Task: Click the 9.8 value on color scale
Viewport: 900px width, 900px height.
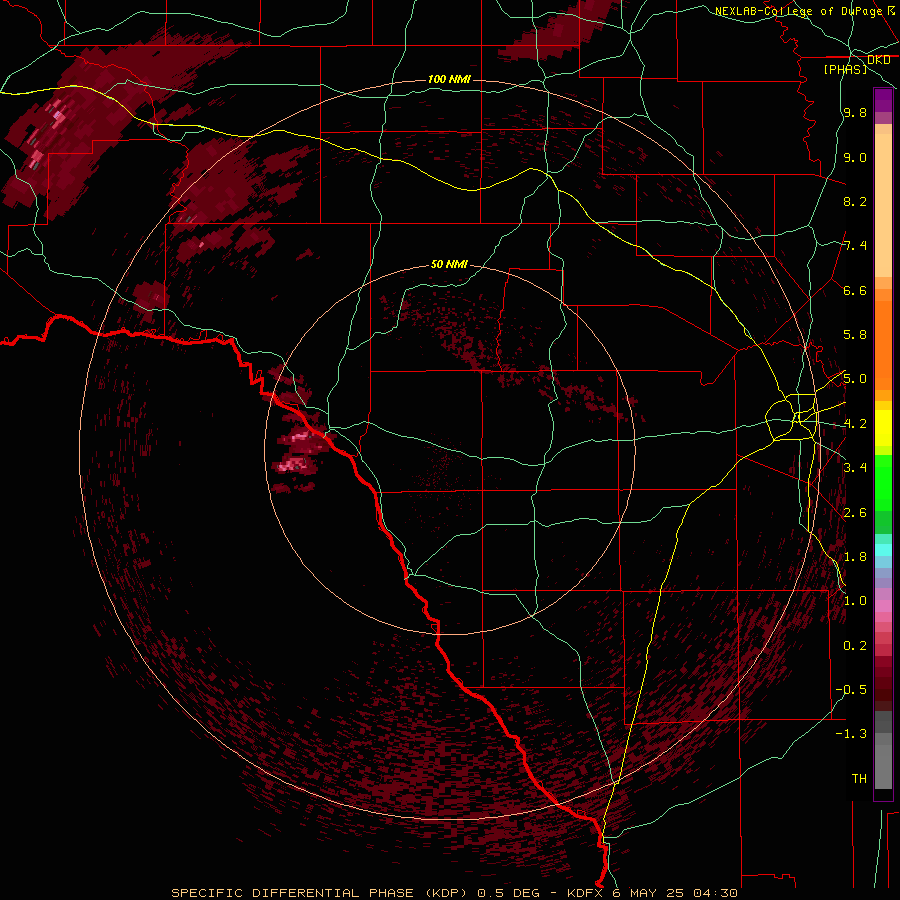Action: pyautogui.click(x=855, y=113)
